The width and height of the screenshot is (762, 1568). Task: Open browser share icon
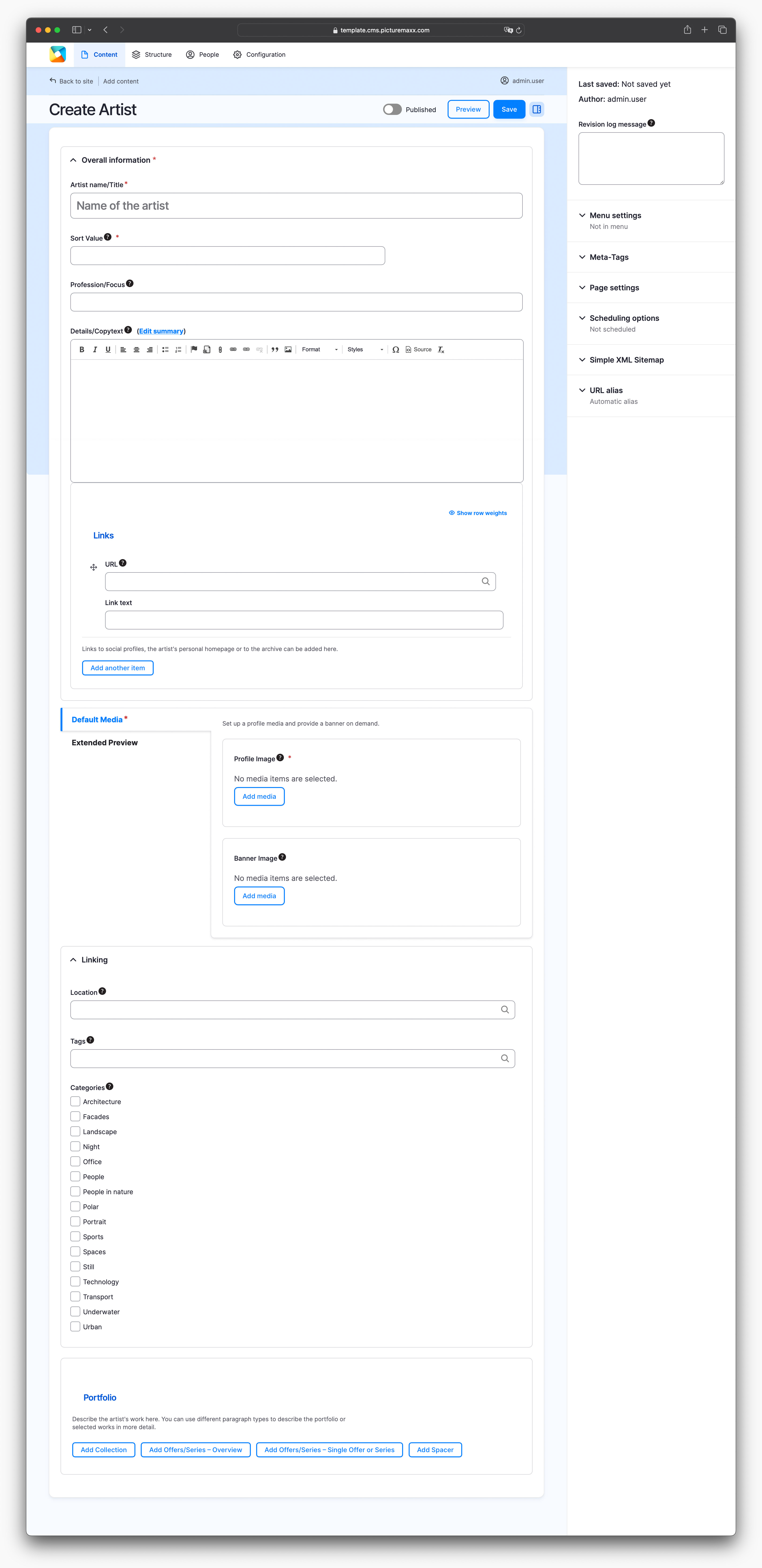click(x=687, y=30)
